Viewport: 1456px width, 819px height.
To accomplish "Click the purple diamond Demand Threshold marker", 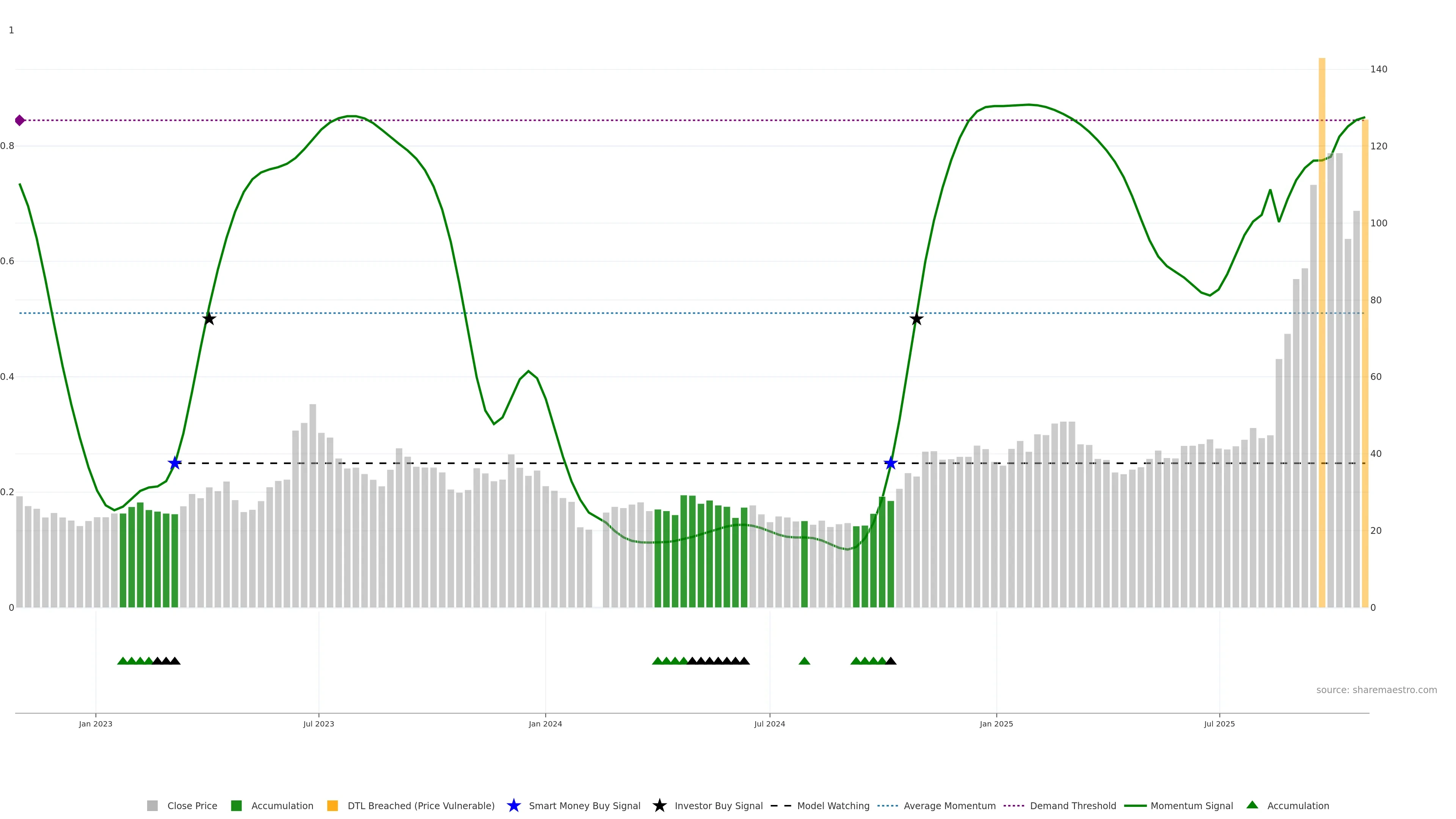I will [x=20, y=121].
